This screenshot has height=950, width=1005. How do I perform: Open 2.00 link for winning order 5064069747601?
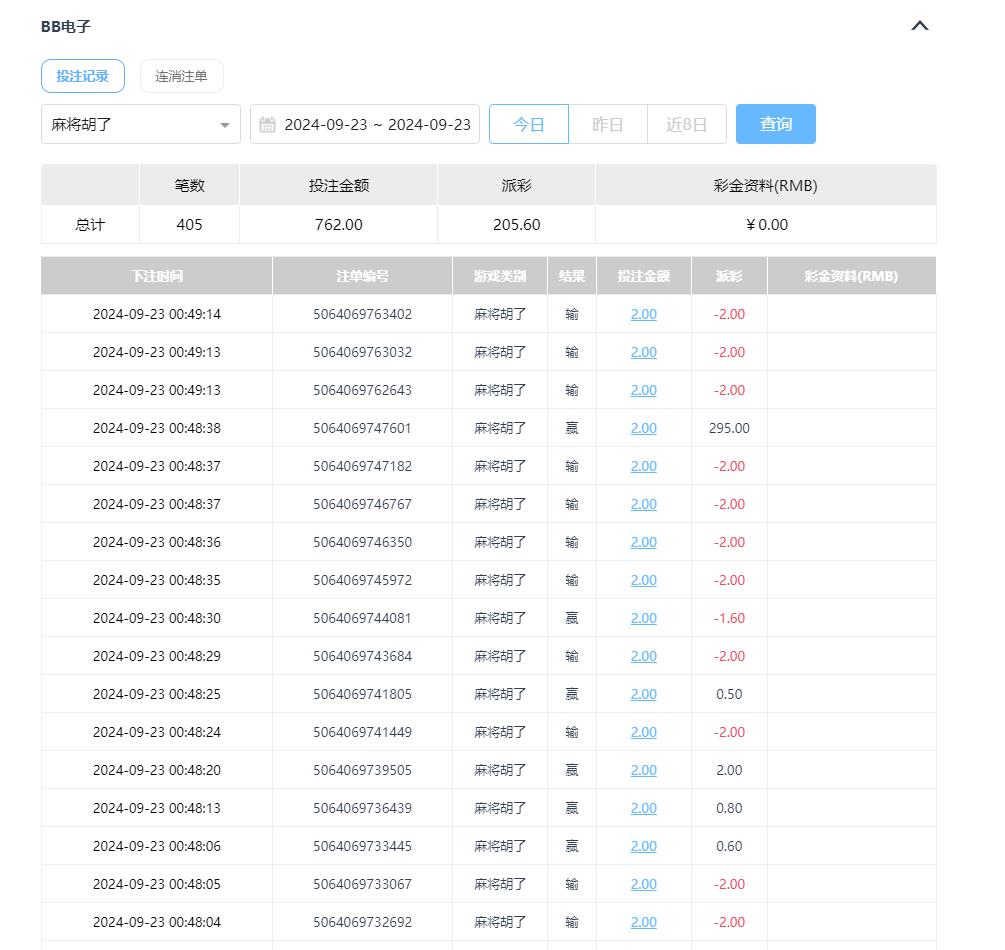coord(643,428)
